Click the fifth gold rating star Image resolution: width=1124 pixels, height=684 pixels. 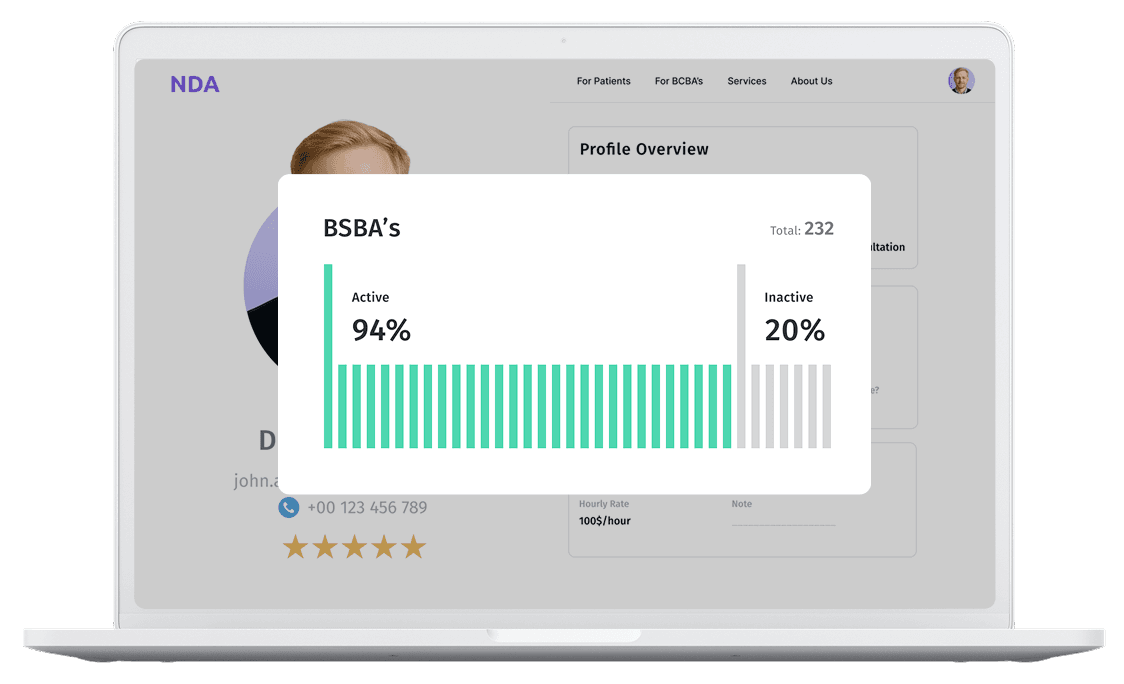(x=413, y=547)
